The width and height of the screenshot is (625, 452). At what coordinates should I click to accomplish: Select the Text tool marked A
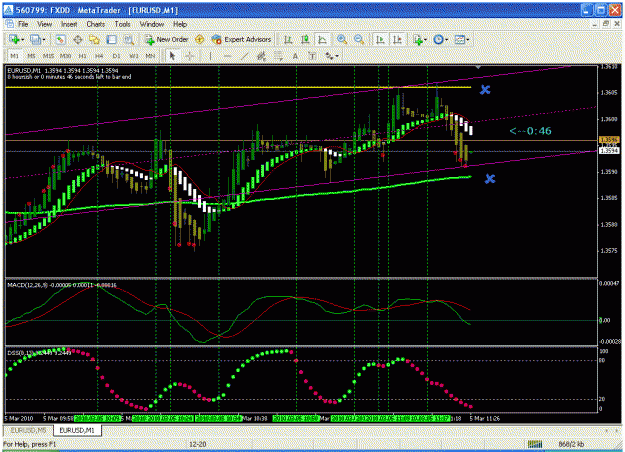click(x=295, y=56)
